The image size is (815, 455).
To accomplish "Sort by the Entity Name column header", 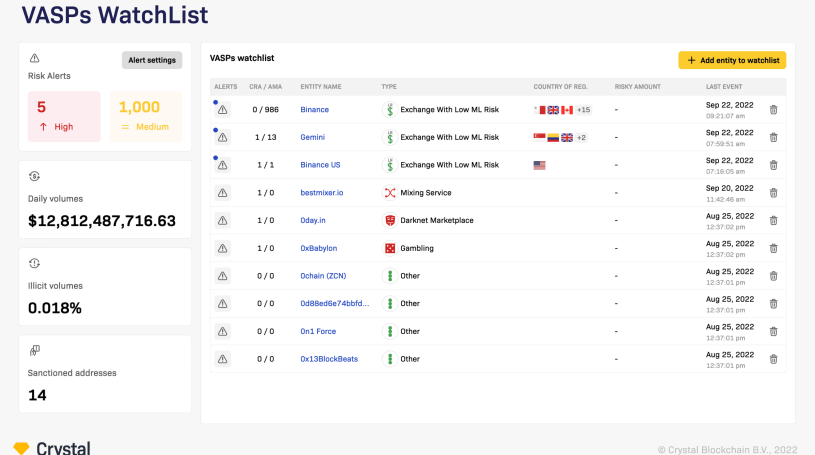I will (321, 87).
